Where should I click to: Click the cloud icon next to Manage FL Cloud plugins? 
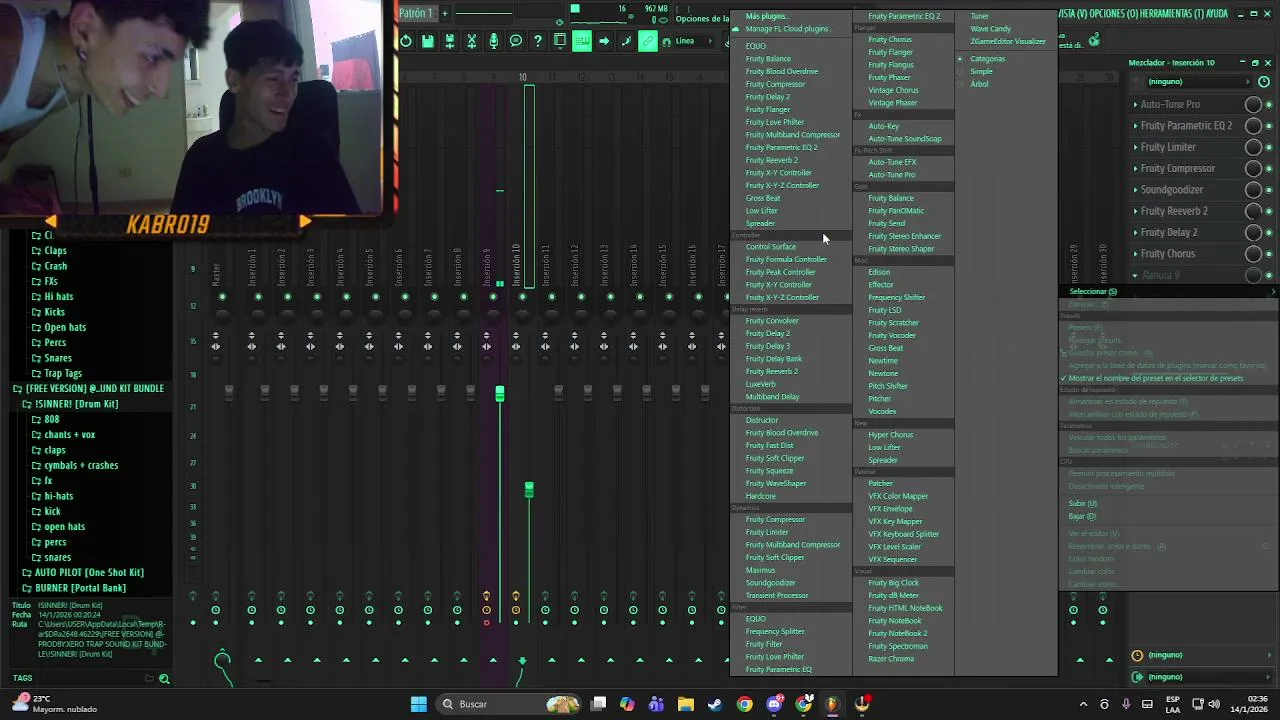(x=736, y=29)
